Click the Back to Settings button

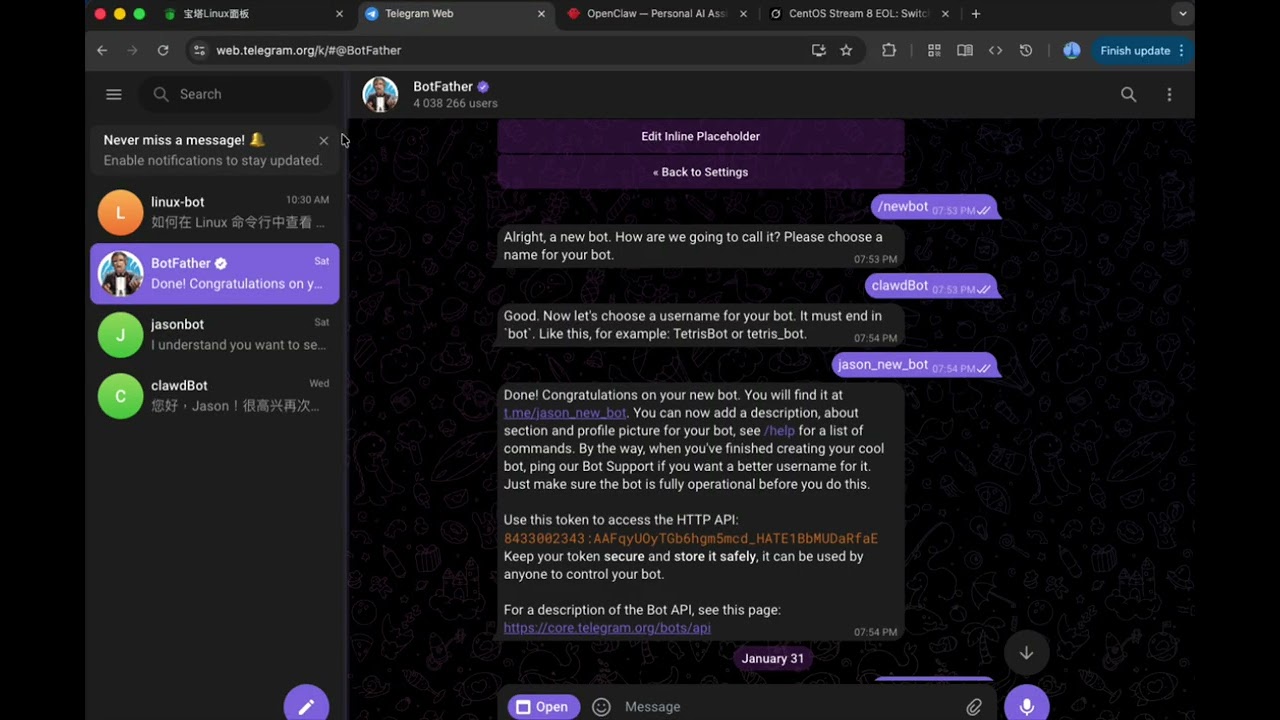(700, 173)
